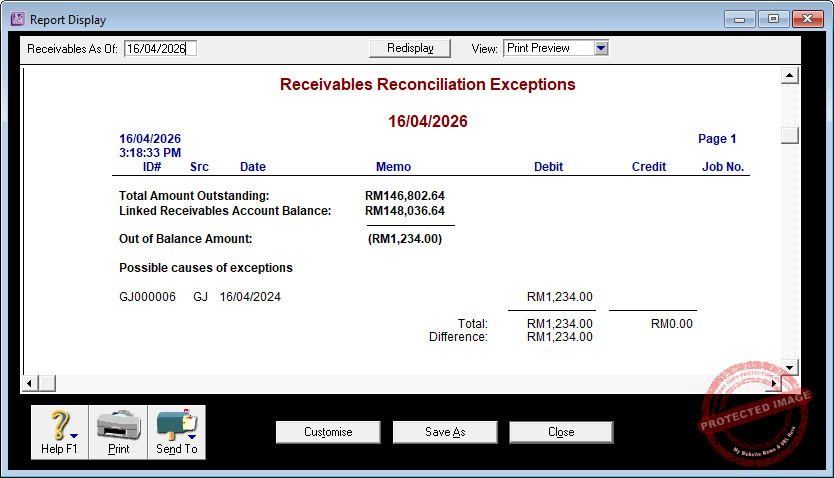Click the Job No. column header
This screenshot has width=834, height=478.
(723, 166)
